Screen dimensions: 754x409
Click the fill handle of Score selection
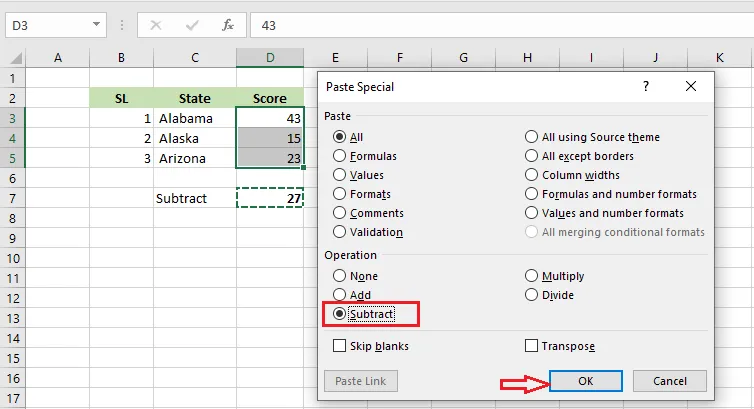pos(303,168)
